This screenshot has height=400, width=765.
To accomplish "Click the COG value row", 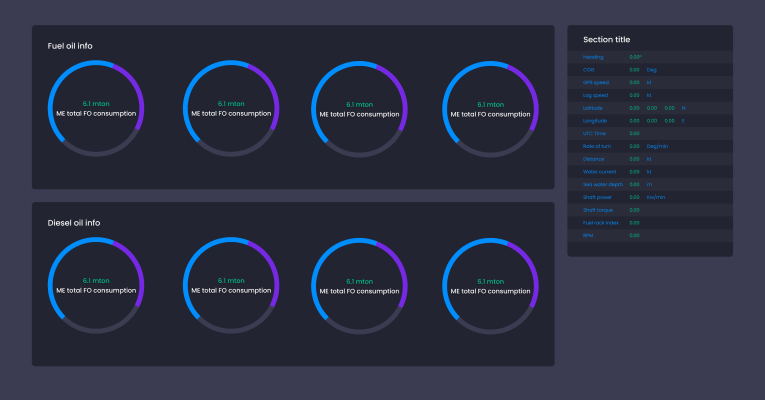I will click(x=649, y=70).
